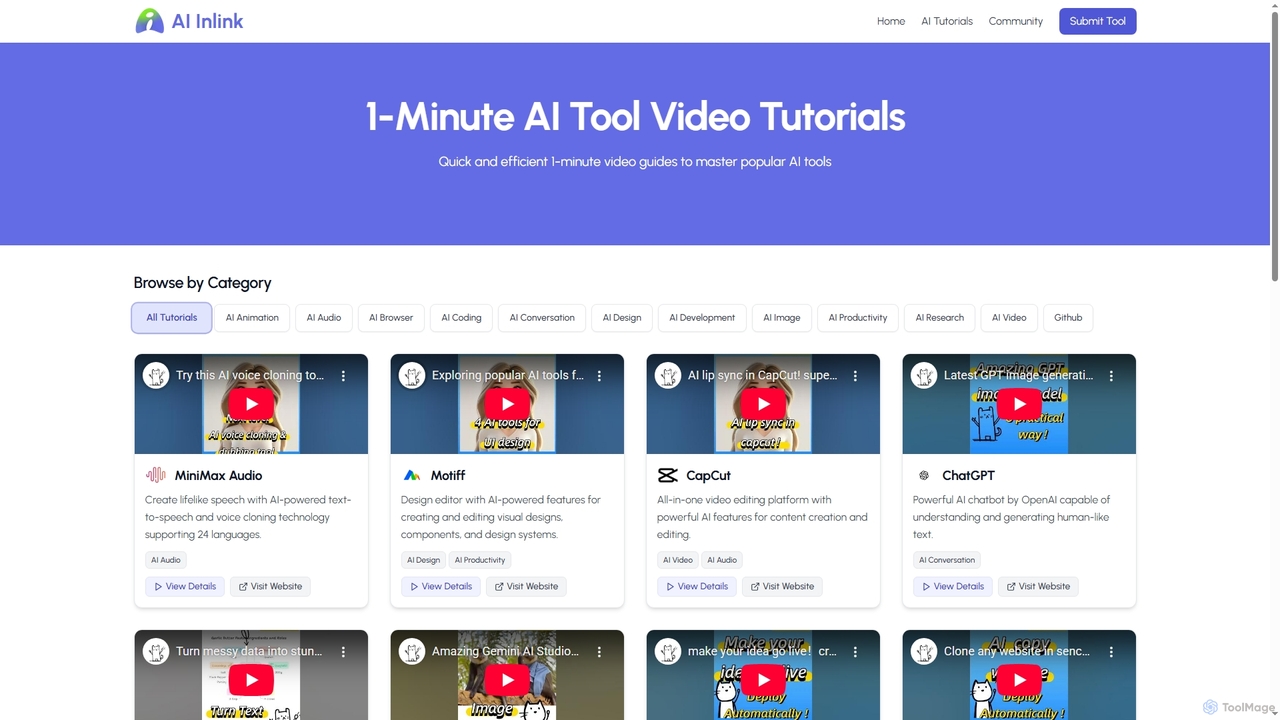Click the AI Video tag on CapCut card
The height and width of the screenshot is (720, 1280).
(x=678, y=560)
